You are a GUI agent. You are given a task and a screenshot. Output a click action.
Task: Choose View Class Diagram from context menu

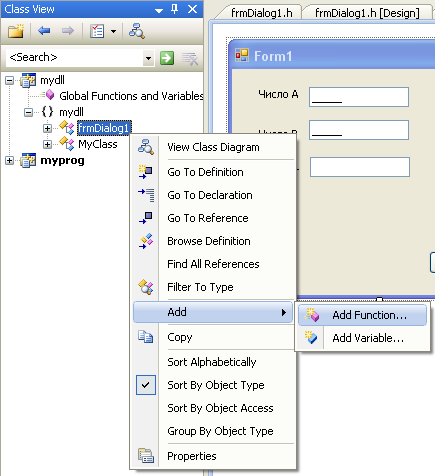click(x=213, y=147)
